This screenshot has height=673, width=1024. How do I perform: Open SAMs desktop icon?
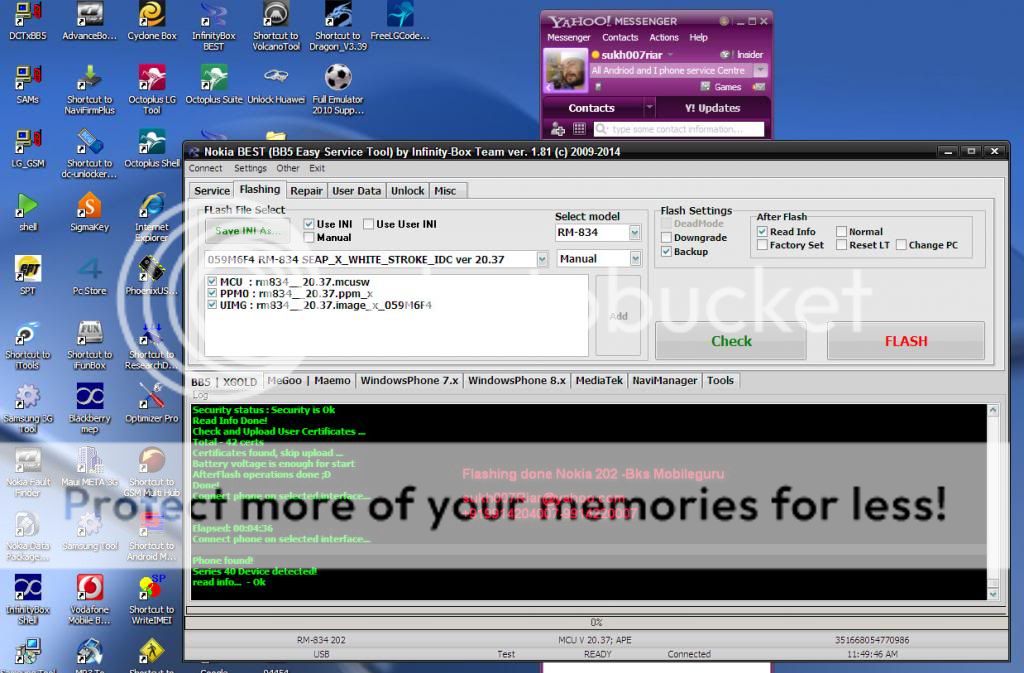pos(28,84)
